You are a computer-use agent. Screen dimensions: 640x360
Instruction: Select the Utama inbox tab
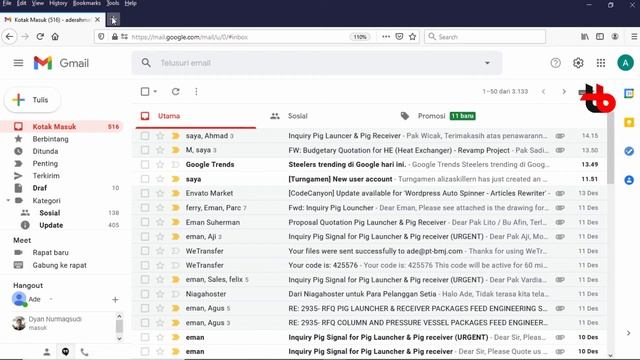click(x=196, y=116)
